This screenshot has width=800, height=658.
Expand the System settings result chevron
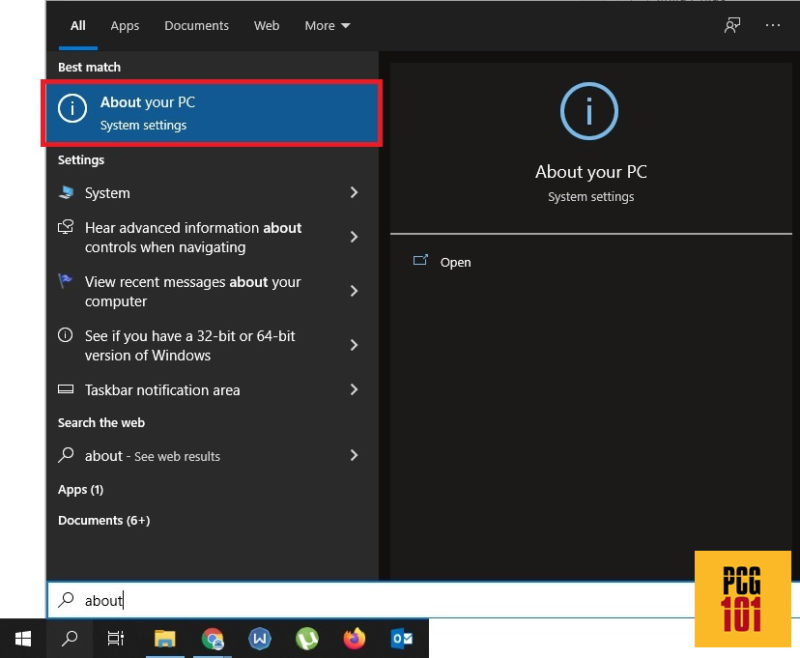355,193
